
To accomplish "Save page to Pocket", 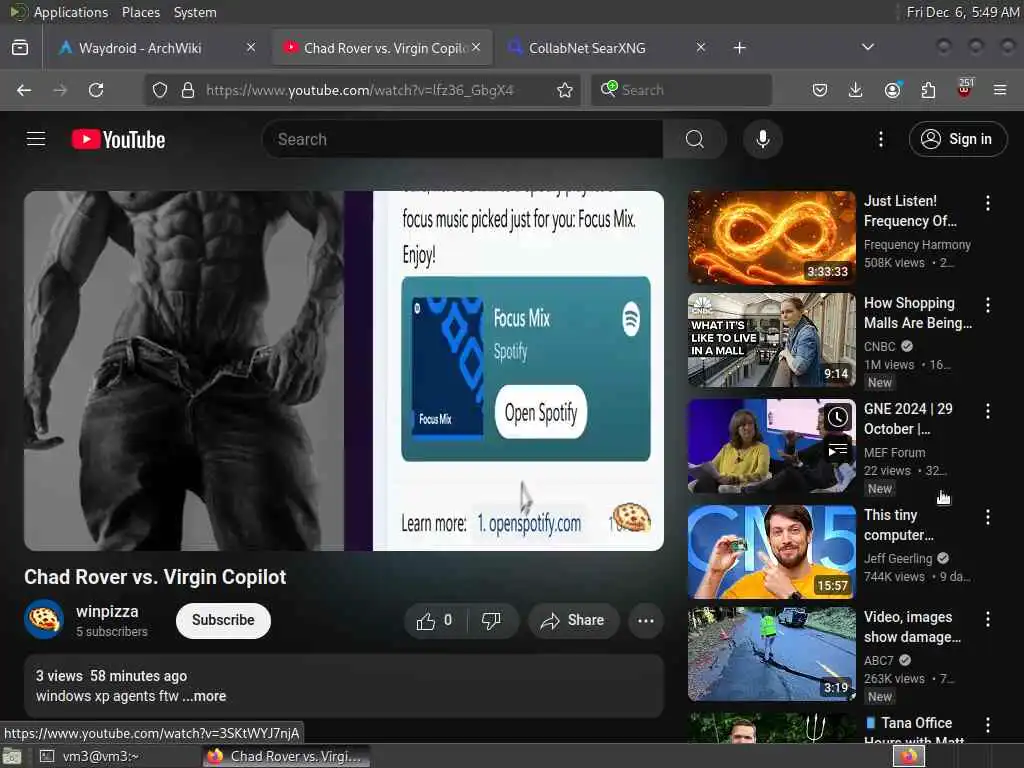I will tap(820, 90).
